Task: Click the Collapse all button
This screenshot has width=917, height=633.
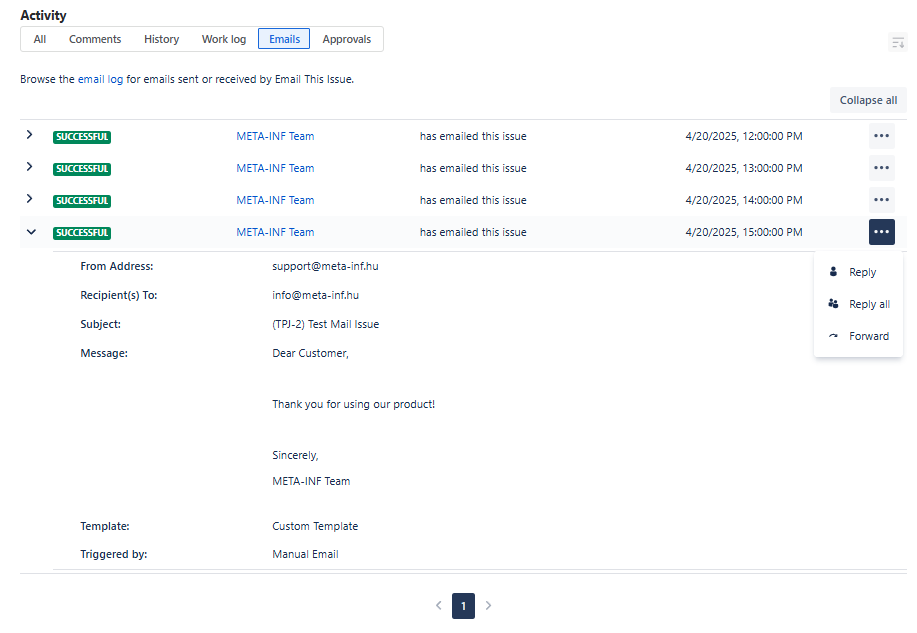Action: (x=867, y=100)
